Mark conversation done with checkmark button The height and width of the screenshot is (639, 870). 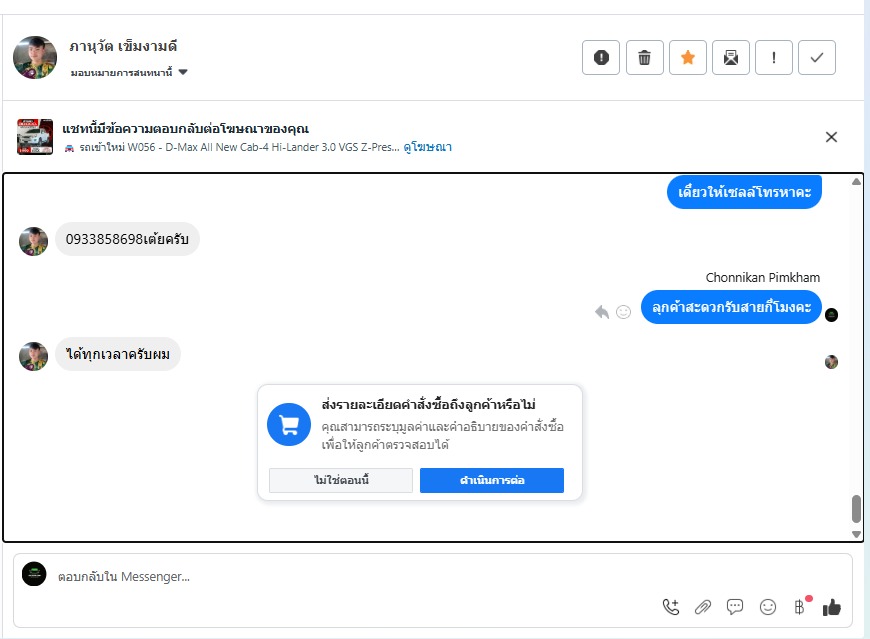[x=817, y=58]
